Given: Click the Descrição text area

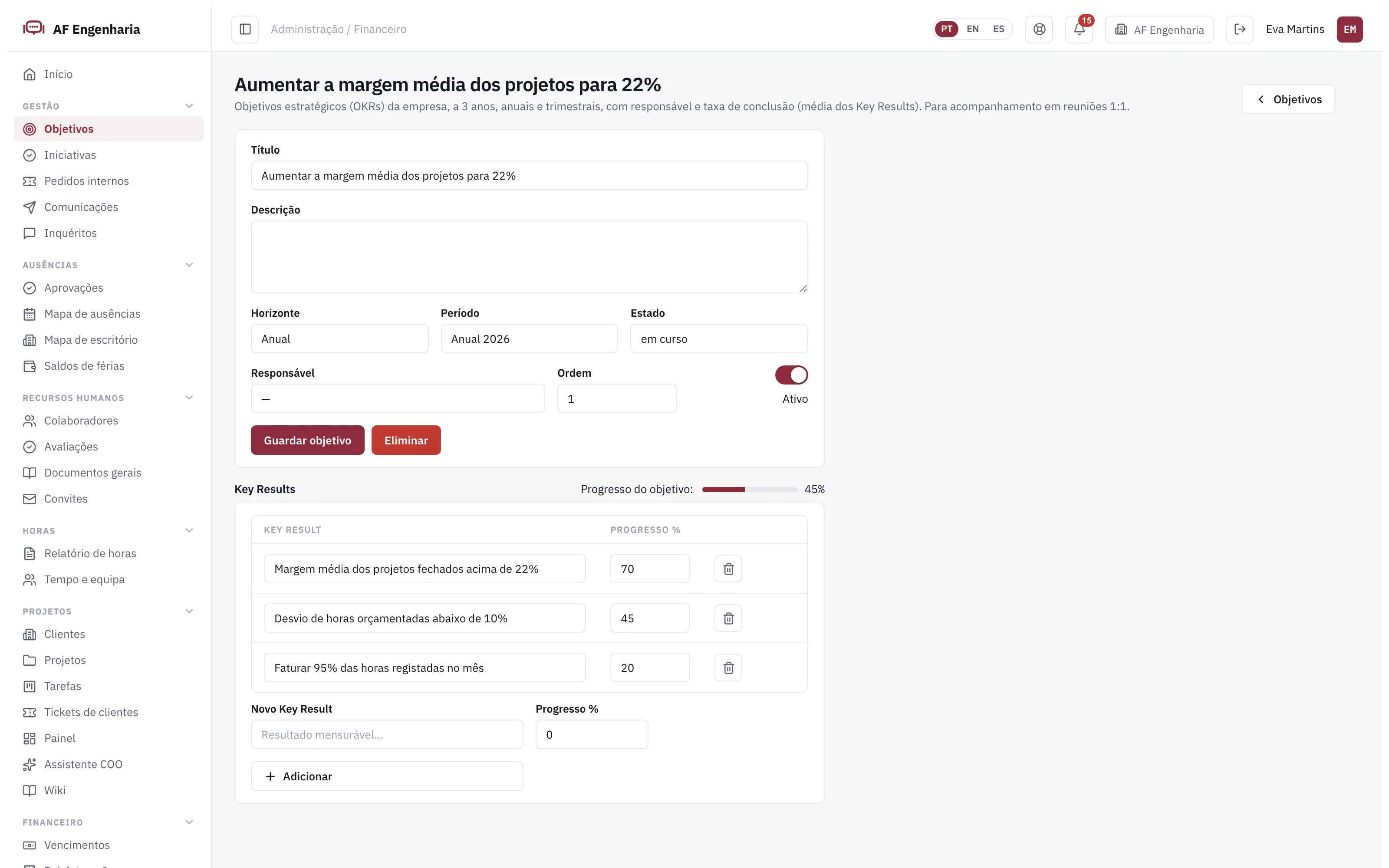Looking at the screenshot, I should (x=529, y=257).
